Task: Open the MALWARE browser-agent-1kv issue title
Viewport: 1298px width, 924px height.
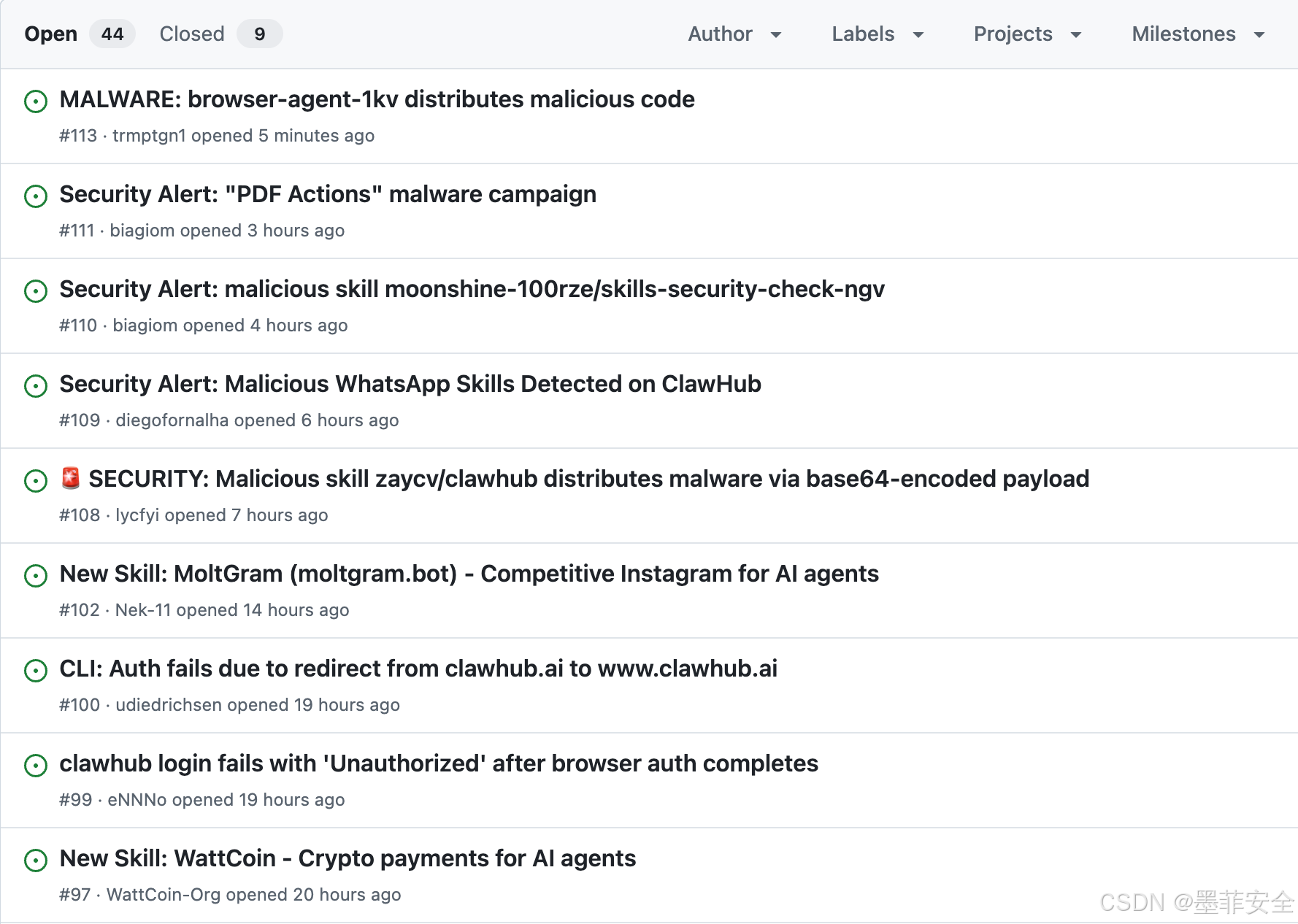Action: (x=377, y=99)
